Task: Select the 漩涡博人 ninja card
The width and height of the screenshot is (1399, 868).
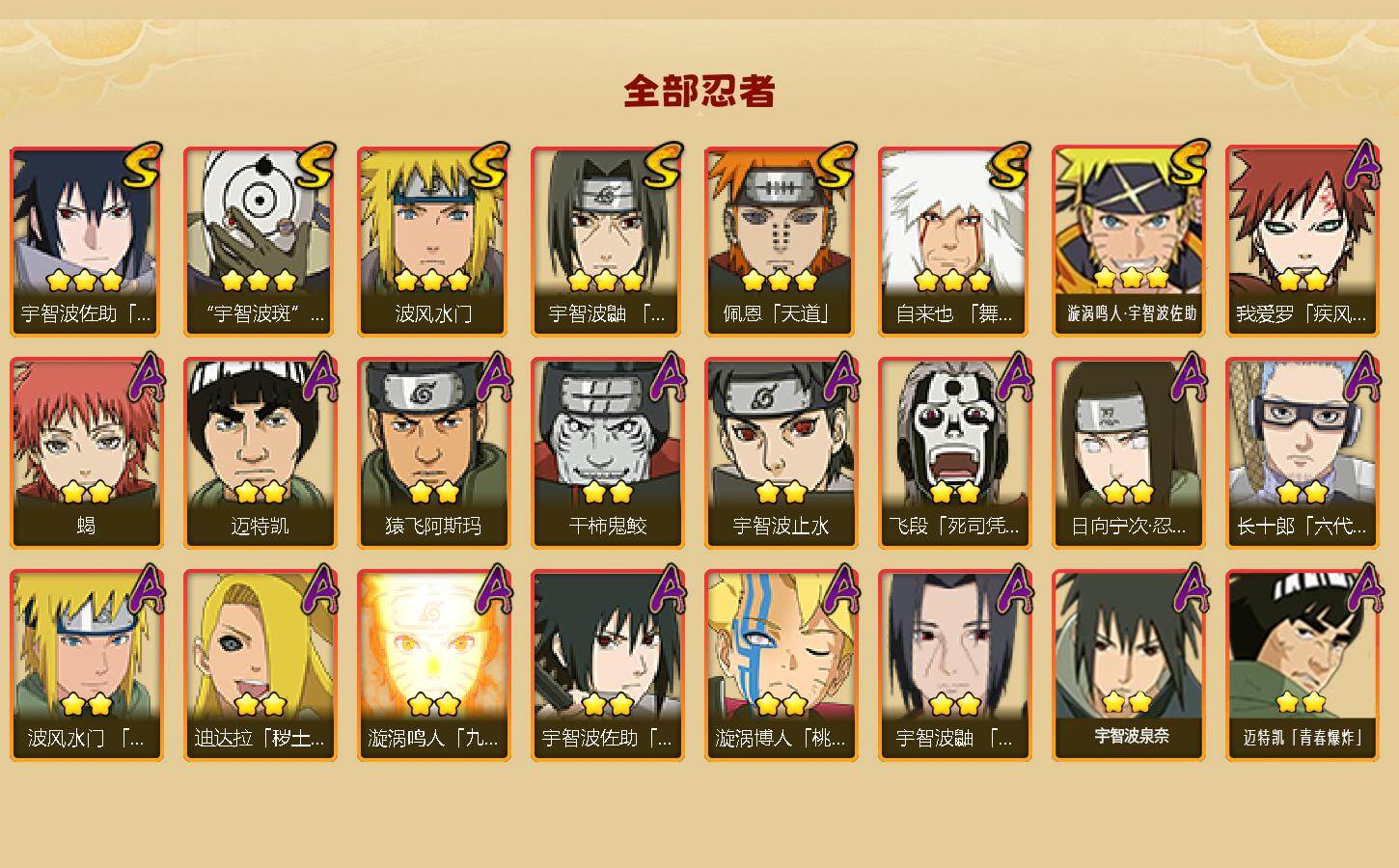Action: click(781, 665)
